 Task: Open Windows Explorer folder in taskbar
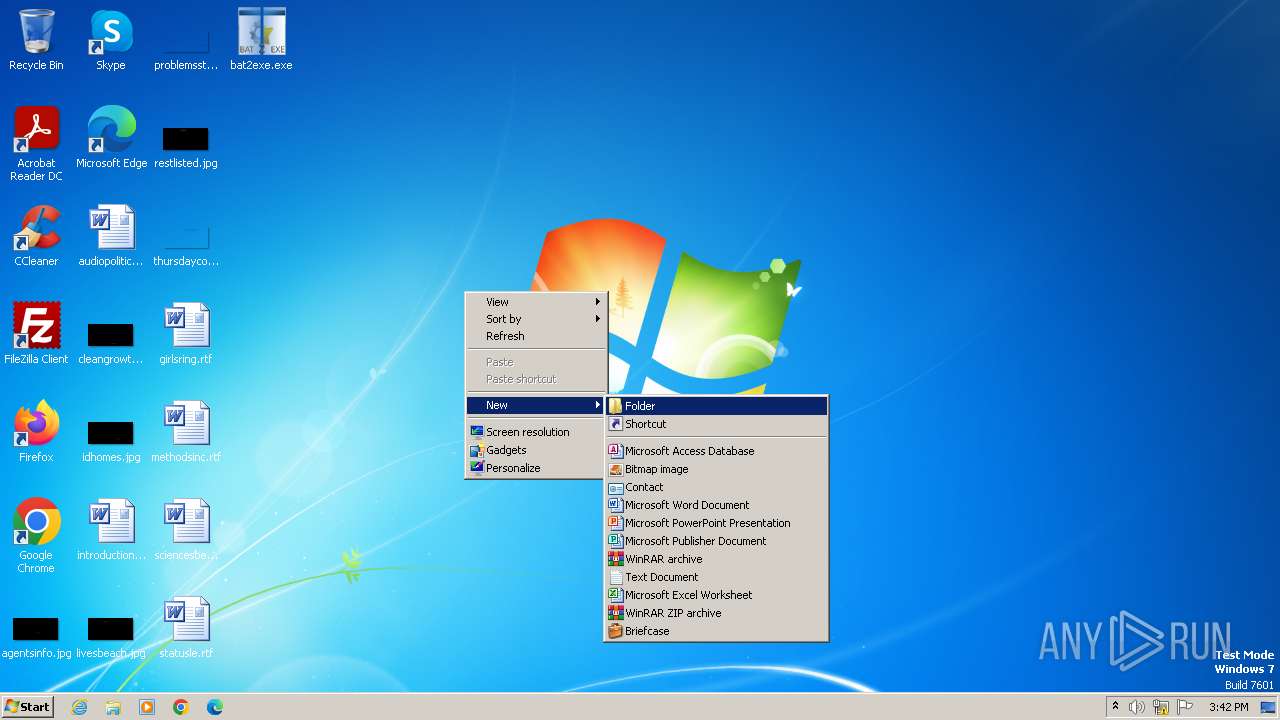click(x=113, y=707)
